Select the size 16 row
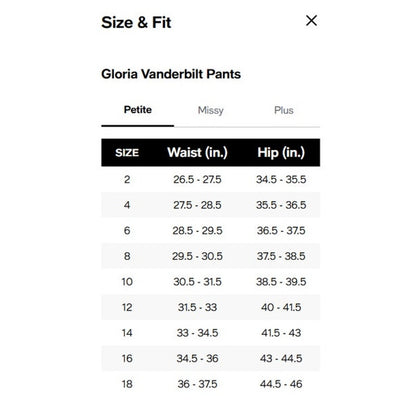This screenshot has height=416, width=416. [211, 358]
